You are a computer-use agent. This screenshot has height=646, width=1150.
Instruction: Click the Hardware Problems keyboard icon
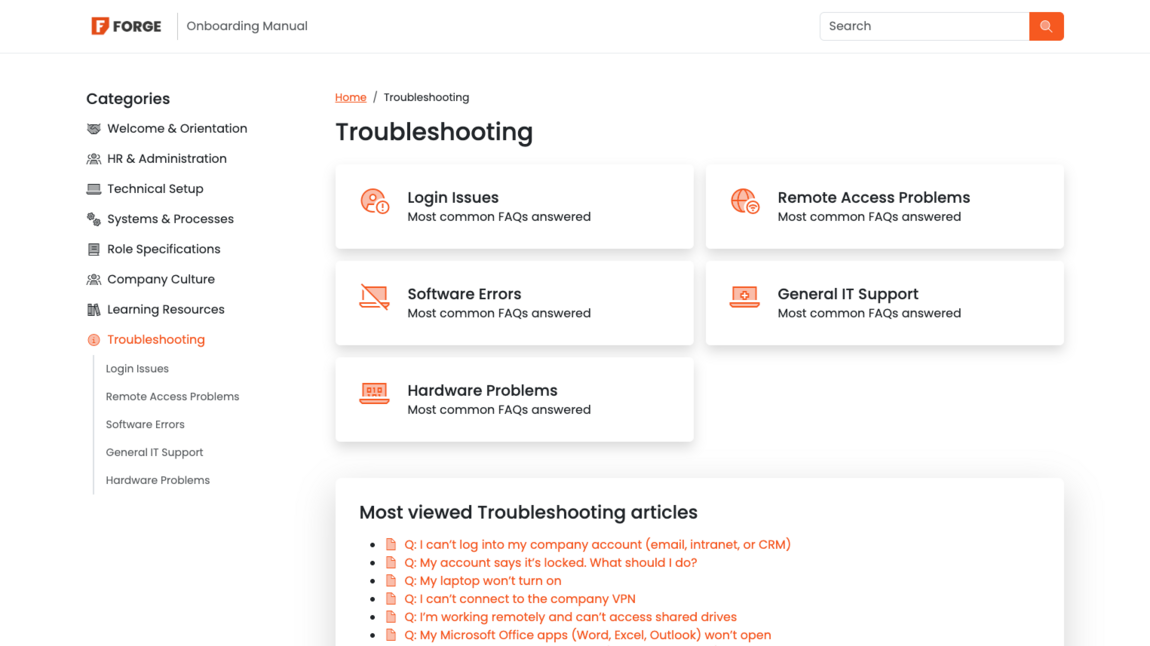(x=373, y=394)
